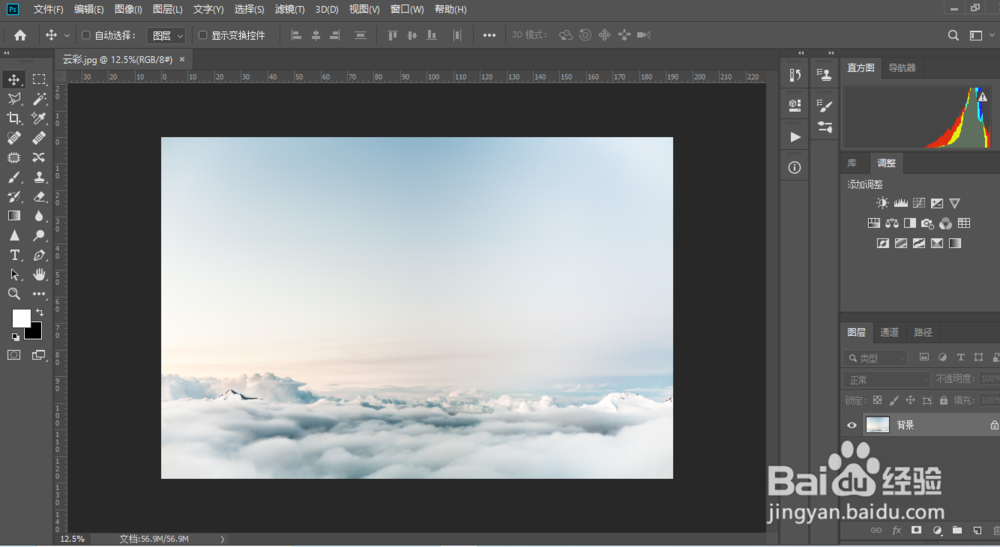The width and height of the screenshot is (1000, 547).
Task: Add a Brightness/Contrast adjustment
Action: coord(882,203)
